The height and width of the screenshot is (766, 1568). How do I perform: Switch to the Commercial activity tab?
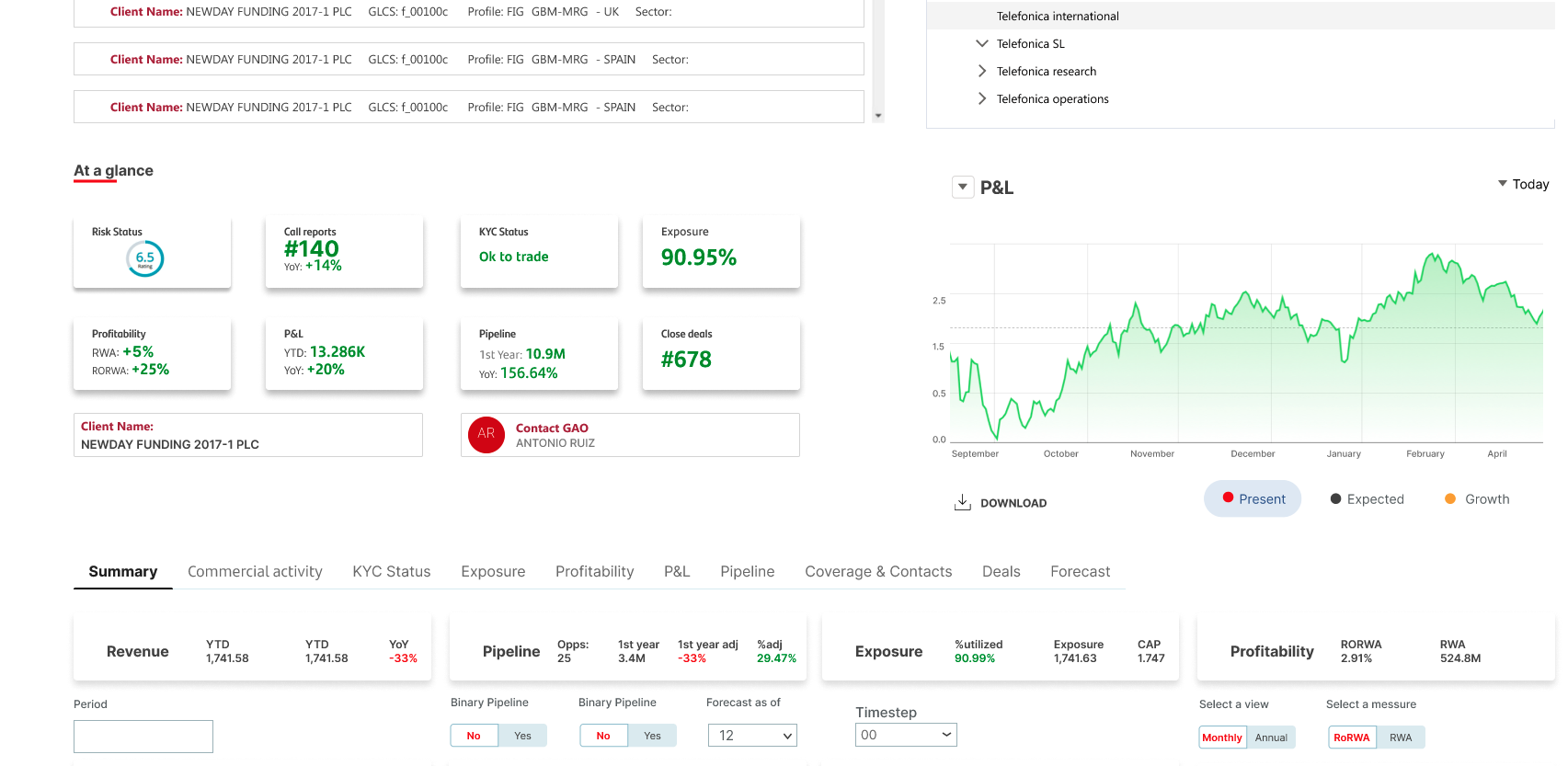pyautogui.click(x=255, y=571)
